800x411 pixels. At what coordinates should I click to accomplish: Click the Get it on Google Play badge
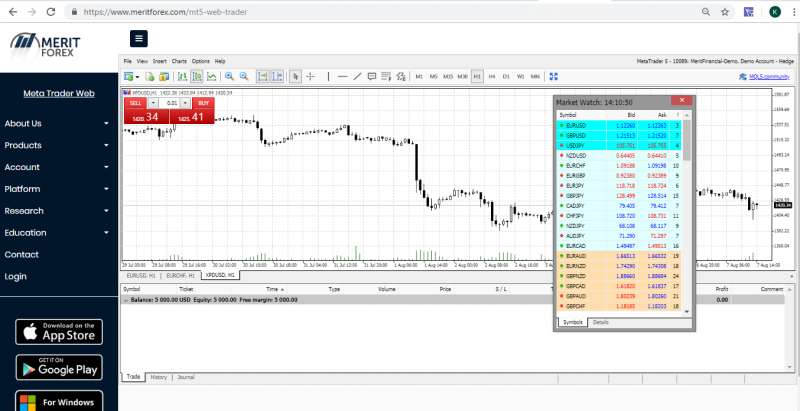(59, 368)
